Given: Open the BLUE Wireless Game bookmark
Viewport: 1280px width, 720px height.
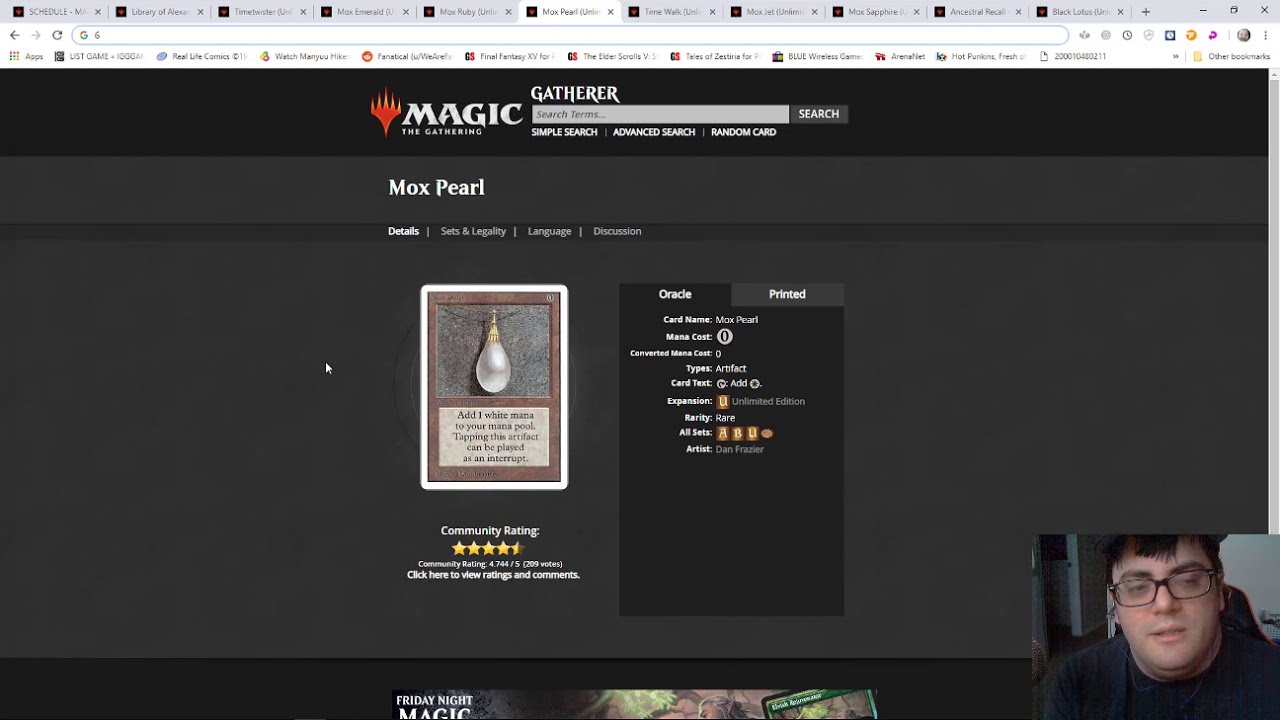Looking at the screenshot, I should [x=817, y=56].
